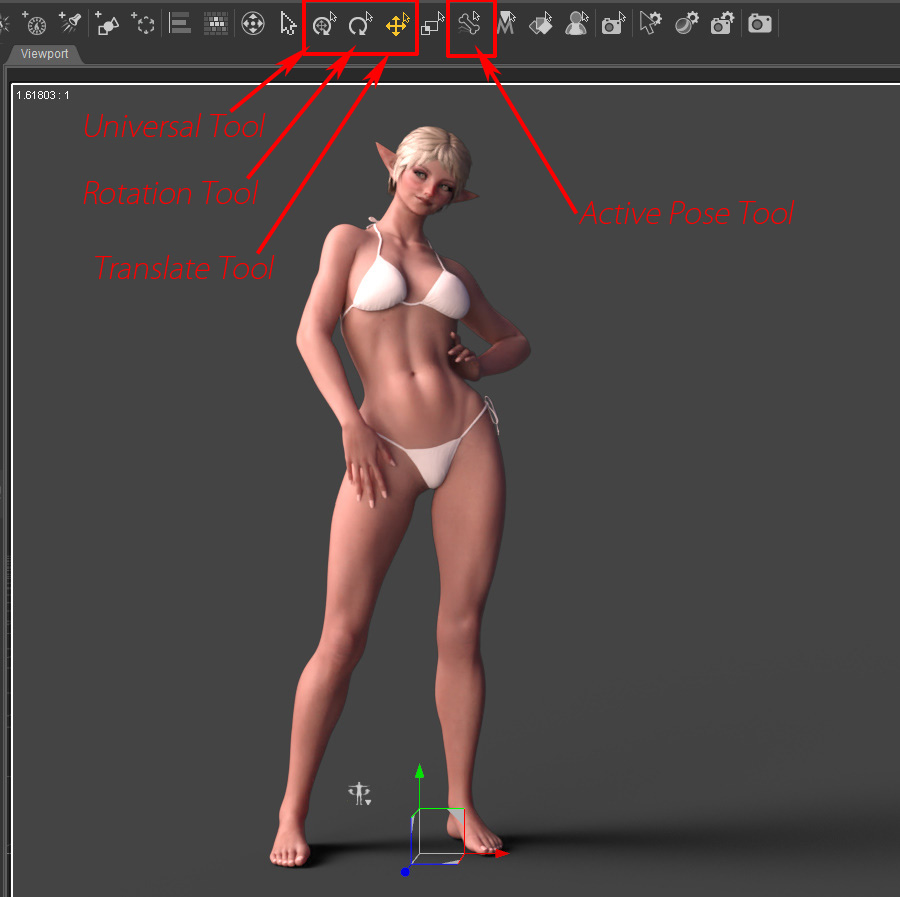Select the Node Selection arrow tool
Image resolution: width=900 pixels, height=897 pixels.
point(288,24)
